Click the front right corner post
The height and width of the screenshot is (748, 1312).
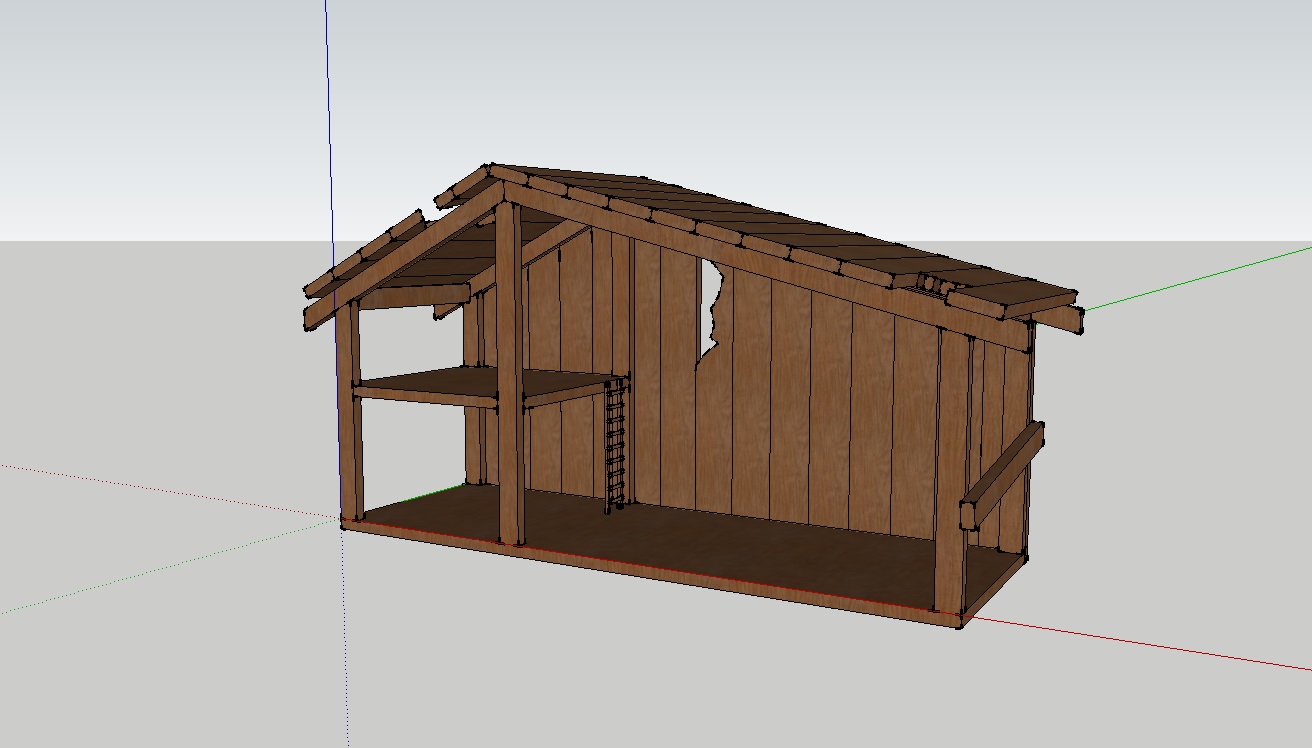[950, 480]
